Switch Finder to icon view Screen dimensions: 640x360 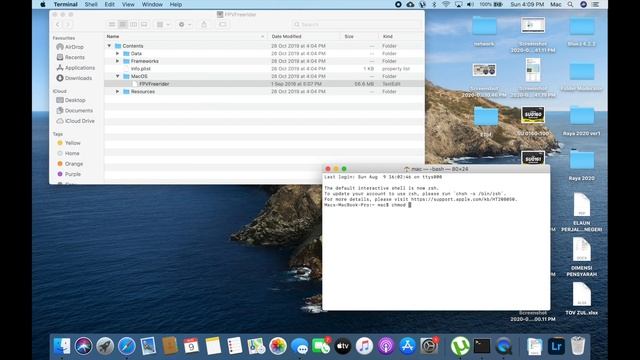(112, 24)
